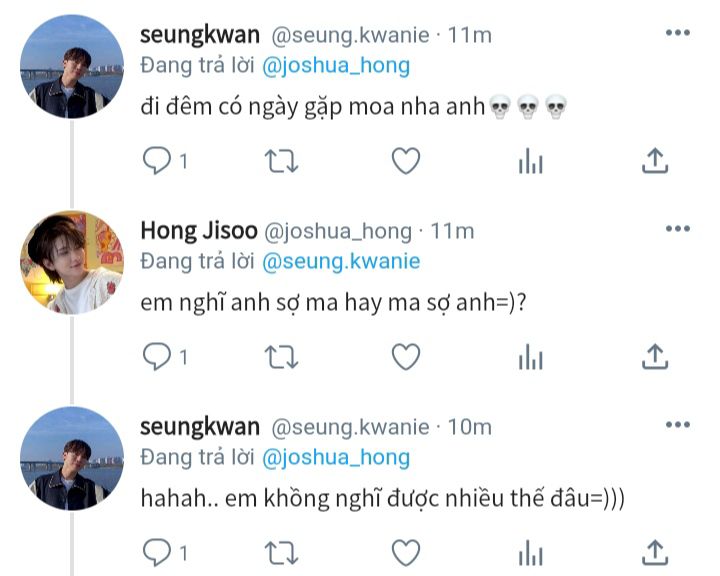
Task: Reply to seungkwan's first tweet
Action: (x=157, y=161)
